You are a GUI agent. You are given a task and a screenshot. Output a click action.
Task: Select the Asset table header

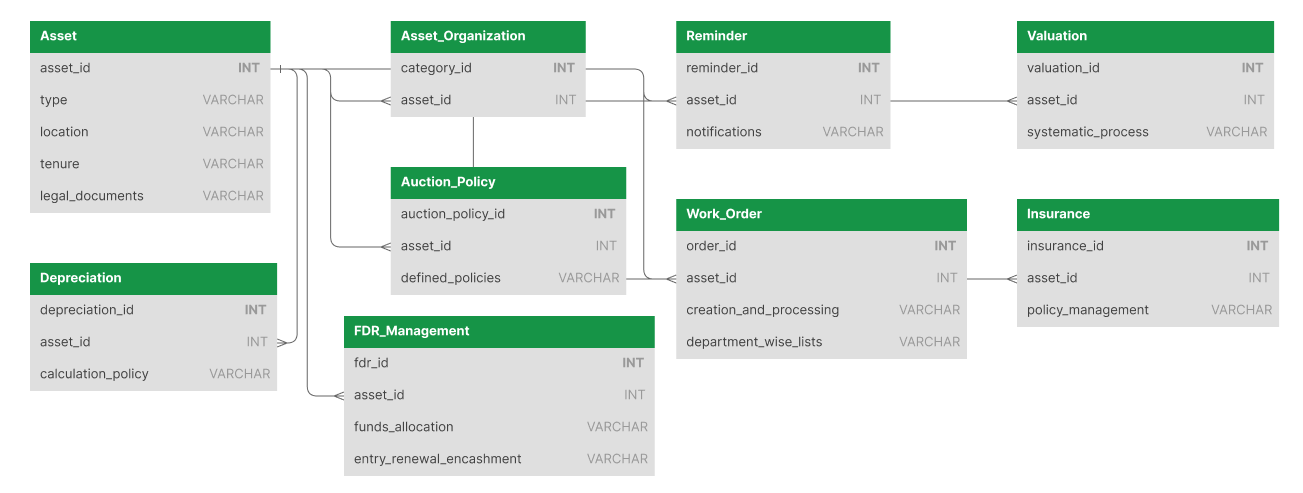tap(150, 36)
